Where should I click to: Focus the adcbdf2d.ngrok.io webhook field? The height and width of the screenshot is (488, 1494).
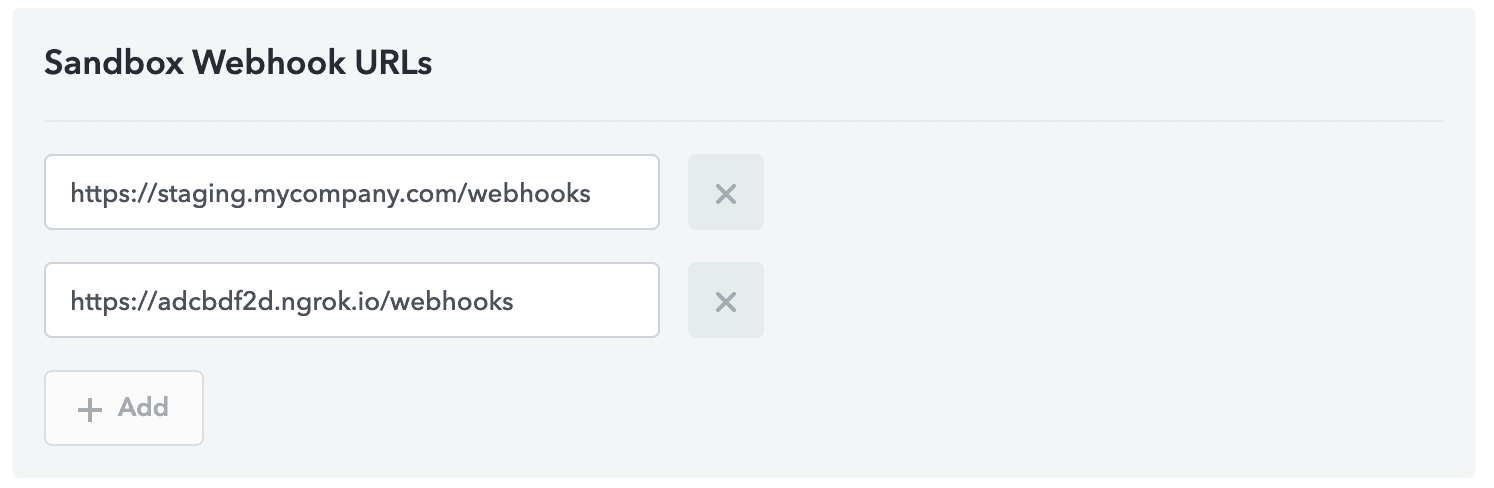coord(351,300)
